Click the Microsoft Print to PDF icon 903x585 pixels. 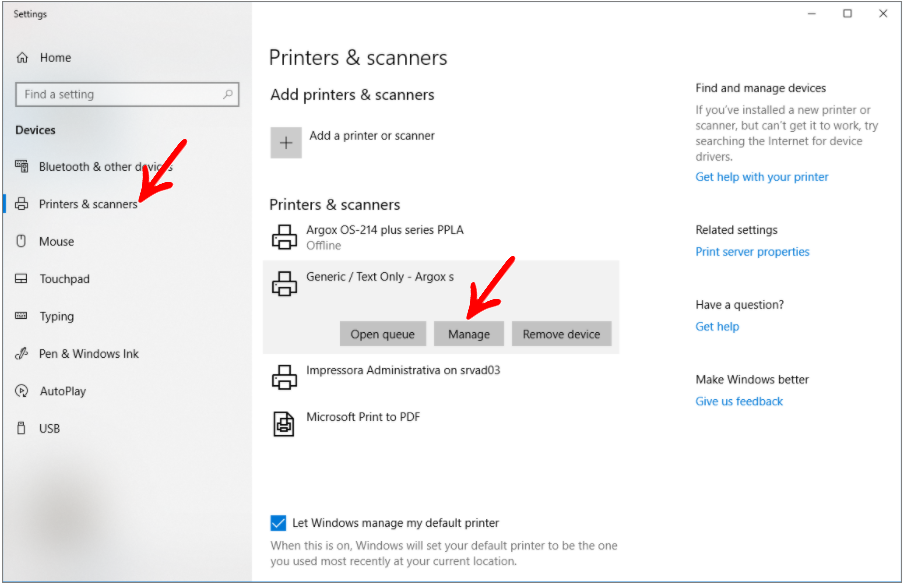point(283,424)
